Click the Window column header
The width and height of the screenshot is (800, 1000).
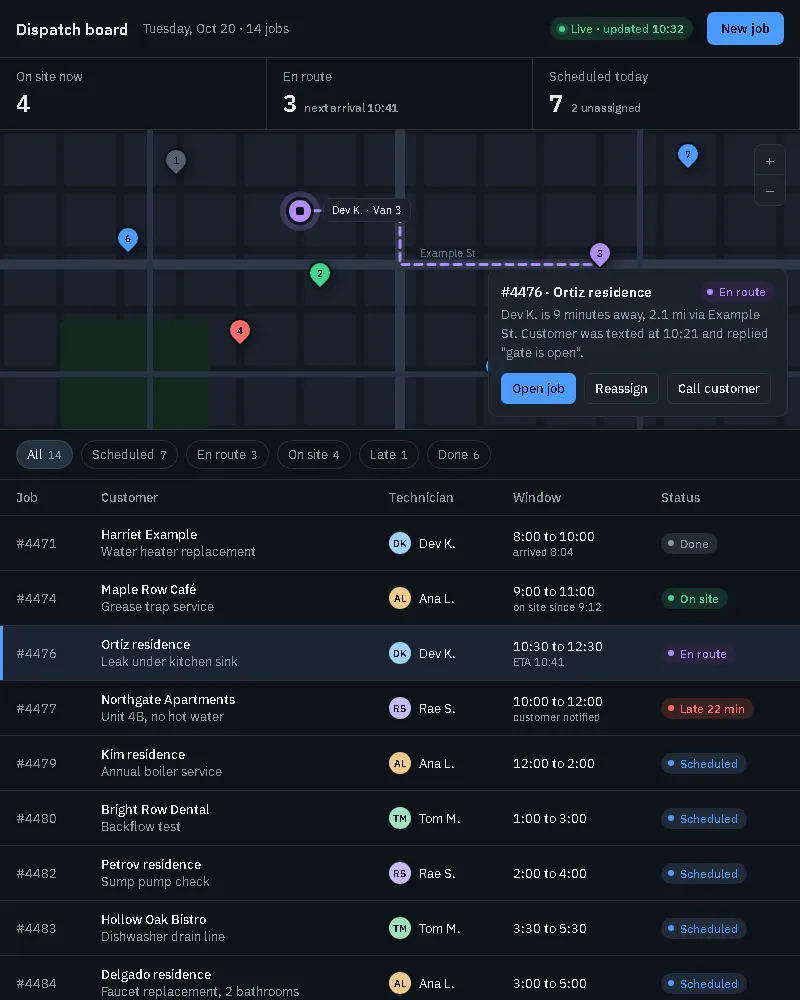(537, 497)
